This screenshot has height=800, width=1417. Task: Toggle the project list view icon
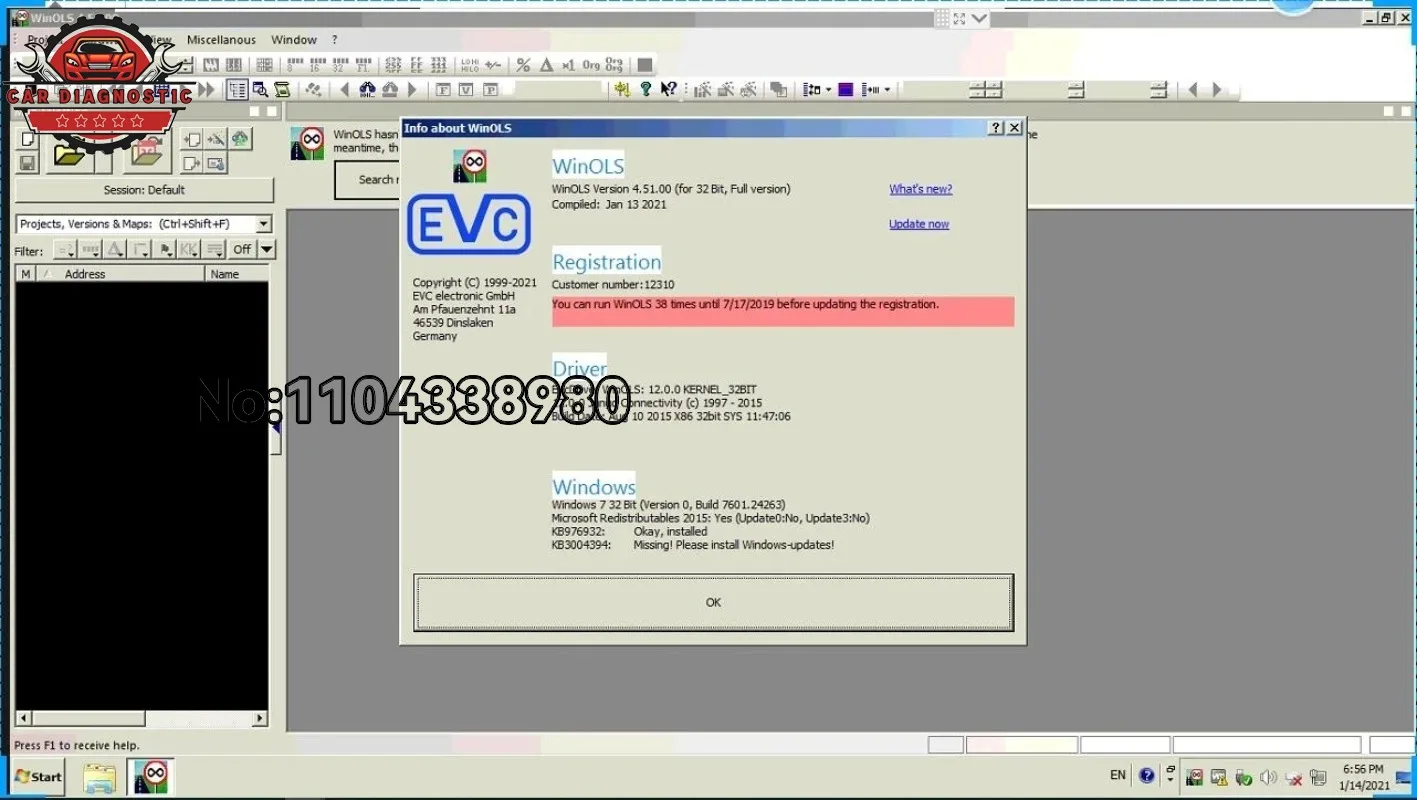point(237,90)
